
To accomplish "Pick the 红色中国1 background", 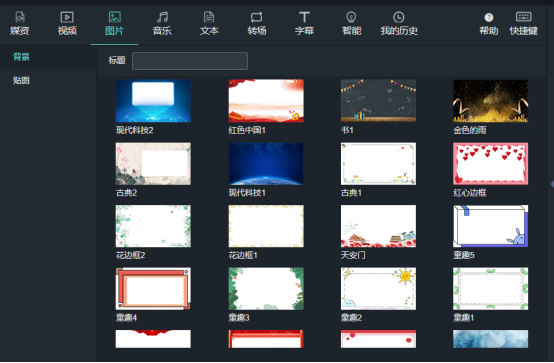I will click(266, 101).
